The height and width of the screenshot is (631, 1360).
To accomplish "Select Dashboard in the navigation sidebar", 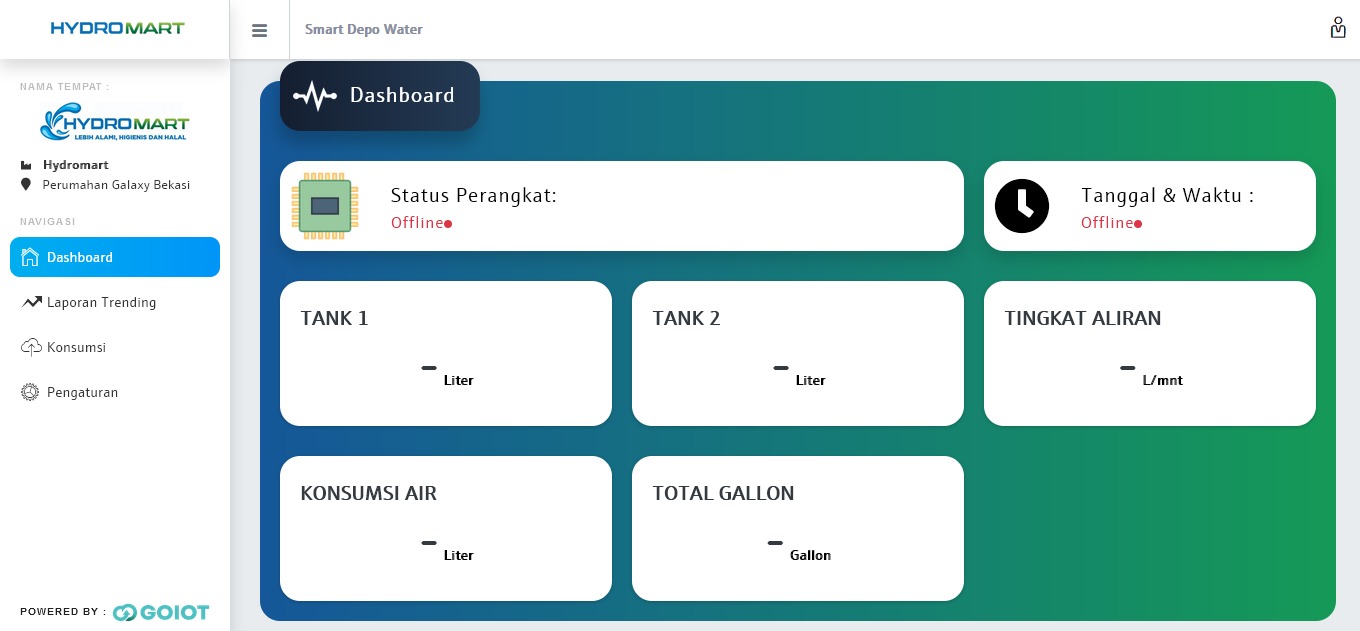I will click(x=115, y=257).
